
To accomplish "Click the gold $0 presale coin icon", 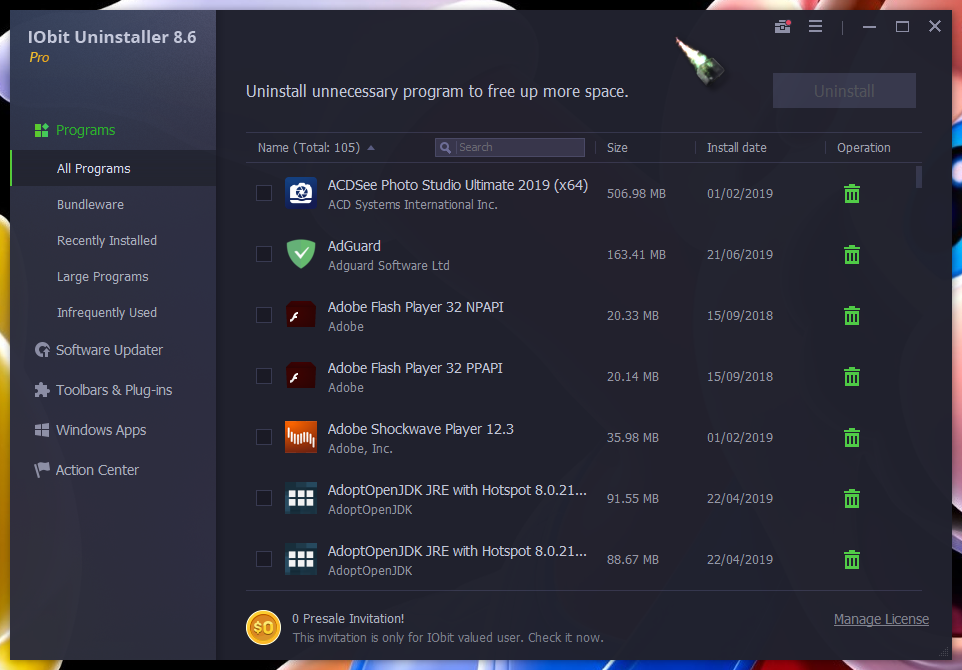I will point(263,628).
